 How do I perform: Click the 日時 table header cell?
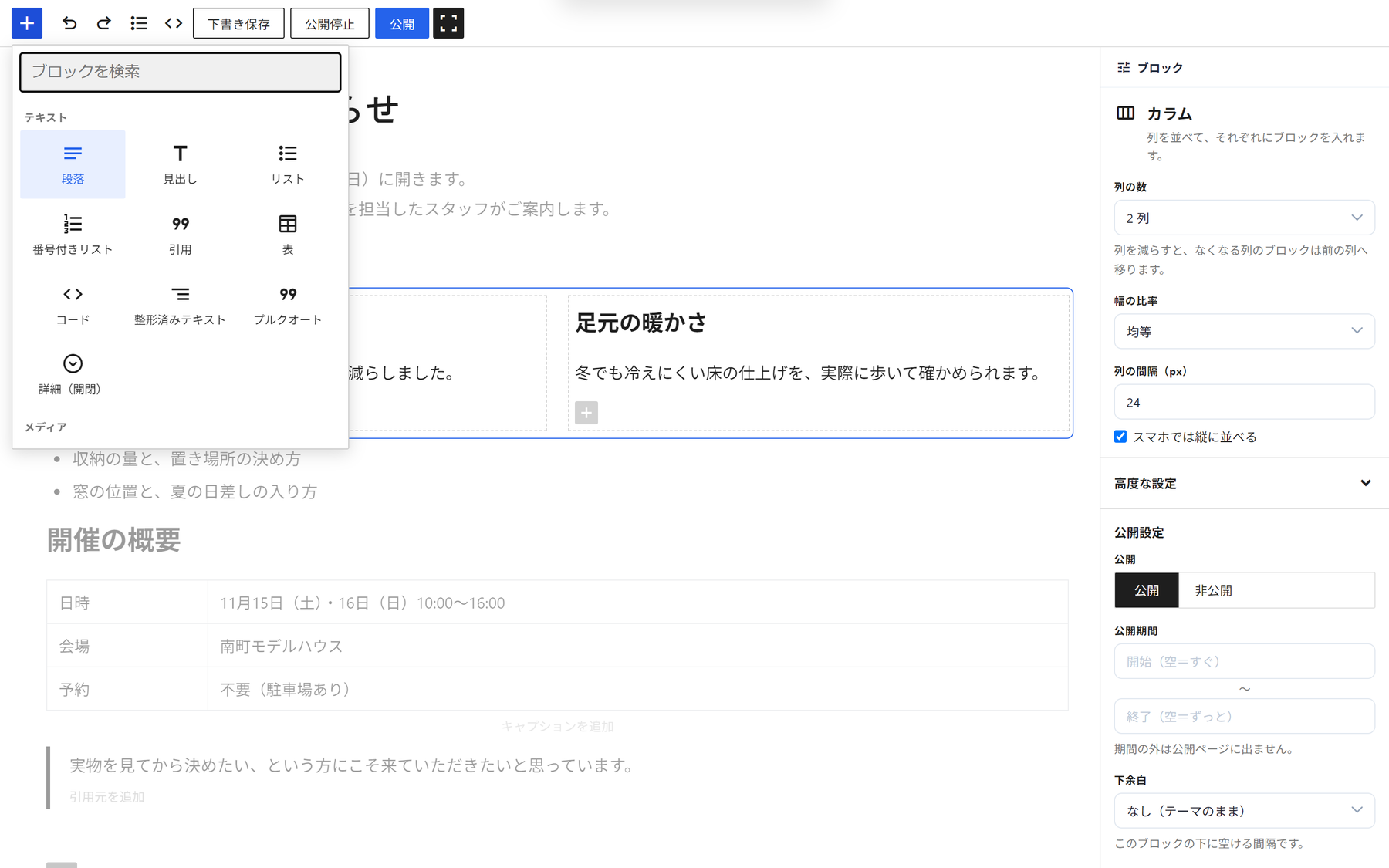coord(127,603)
